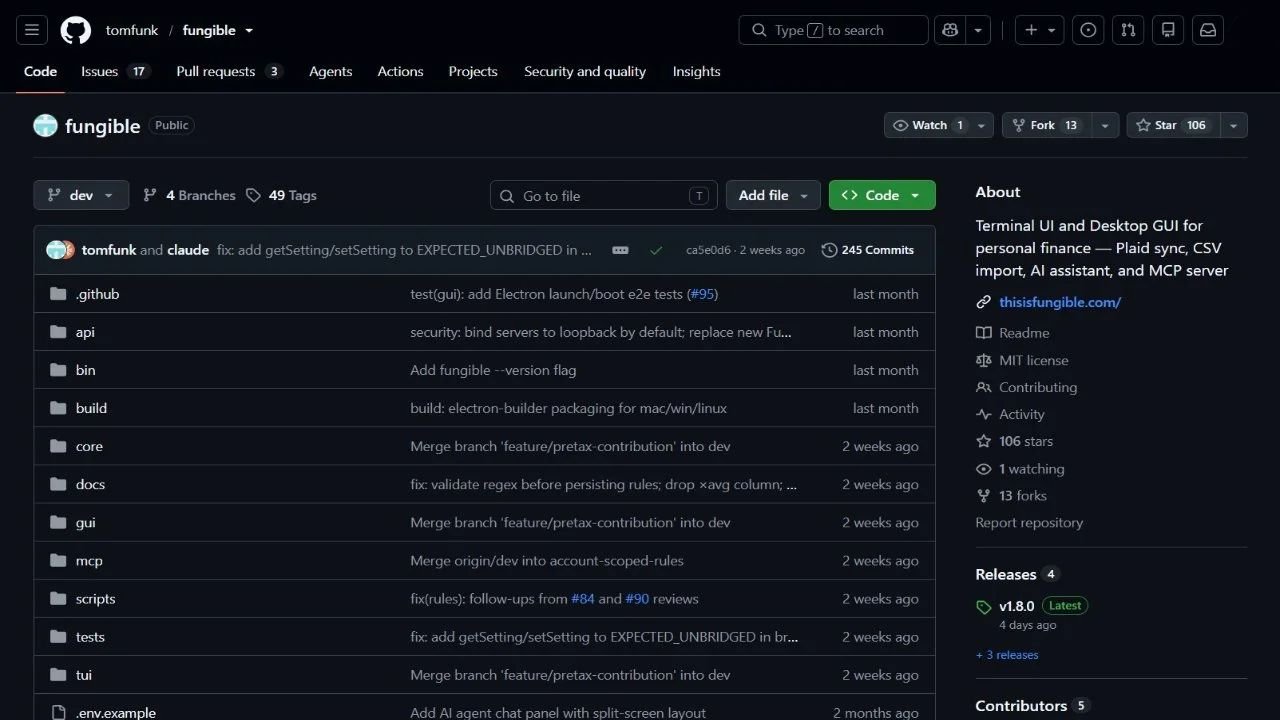Open the Projects tab
This screenshot has height=720, width=1280.
(x=473, y=71)
